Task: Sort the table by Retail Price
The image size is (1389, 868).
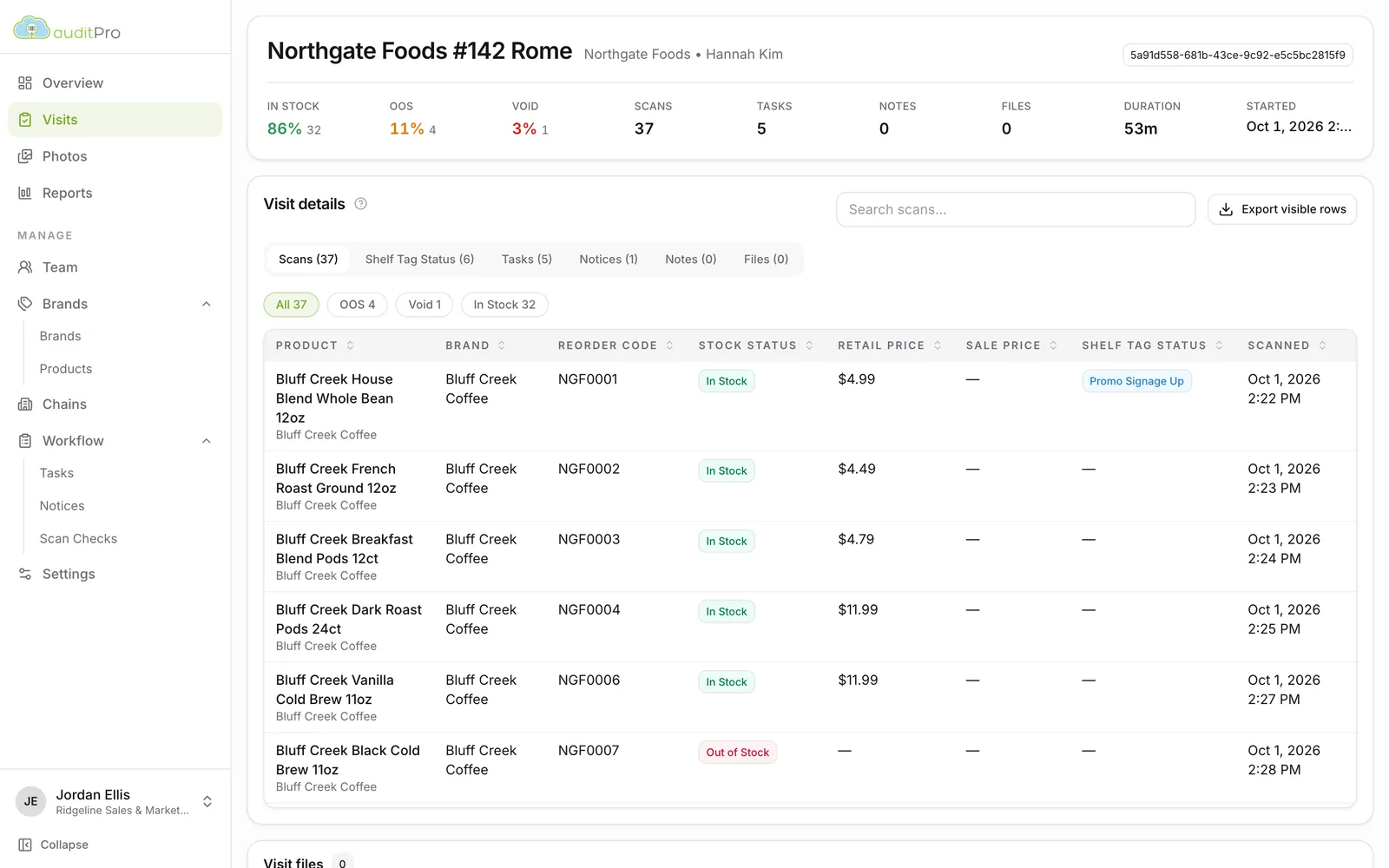Action: [x=938, y=345]
